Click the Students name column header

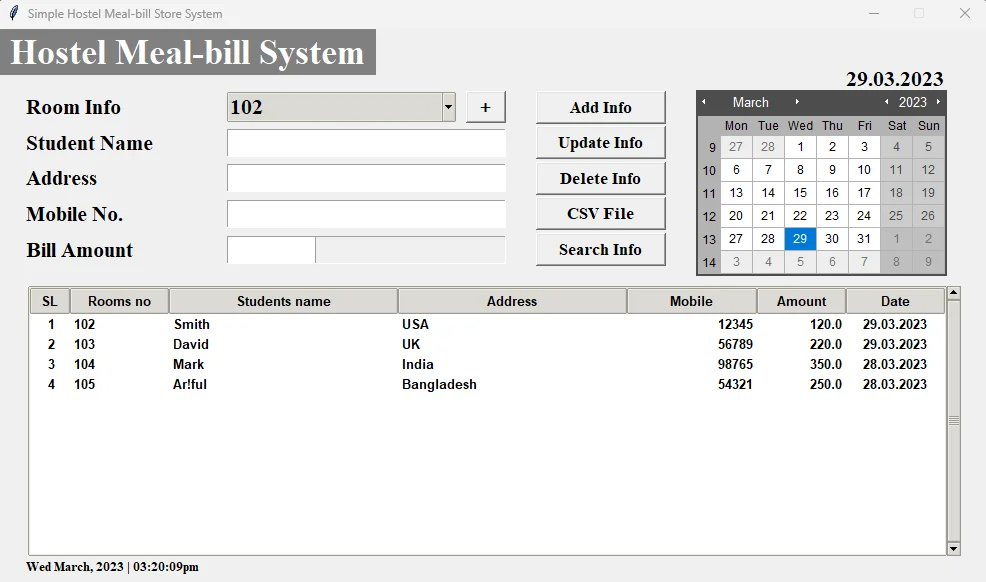(284, 301)
